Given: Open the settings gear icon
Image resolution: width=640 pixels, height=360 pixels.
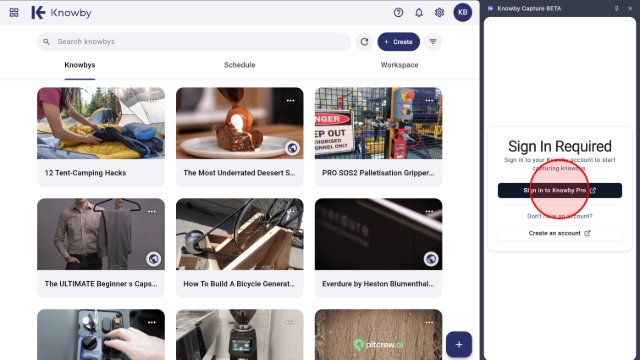Looking at the screenshot, I should [439, 13].
